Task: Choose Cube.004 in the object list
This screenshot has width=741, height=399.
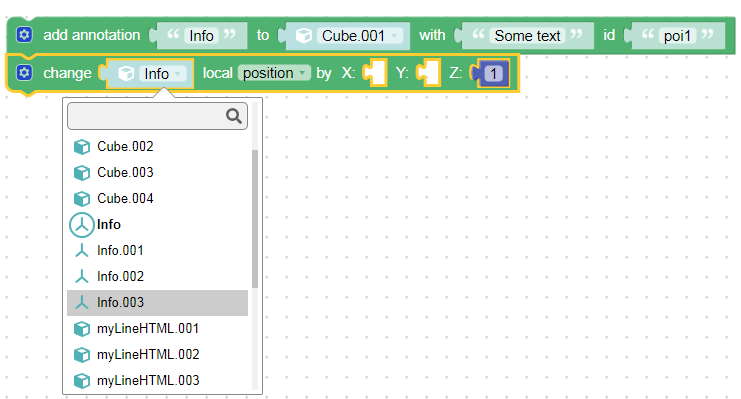Action: (x=157, y=199)
